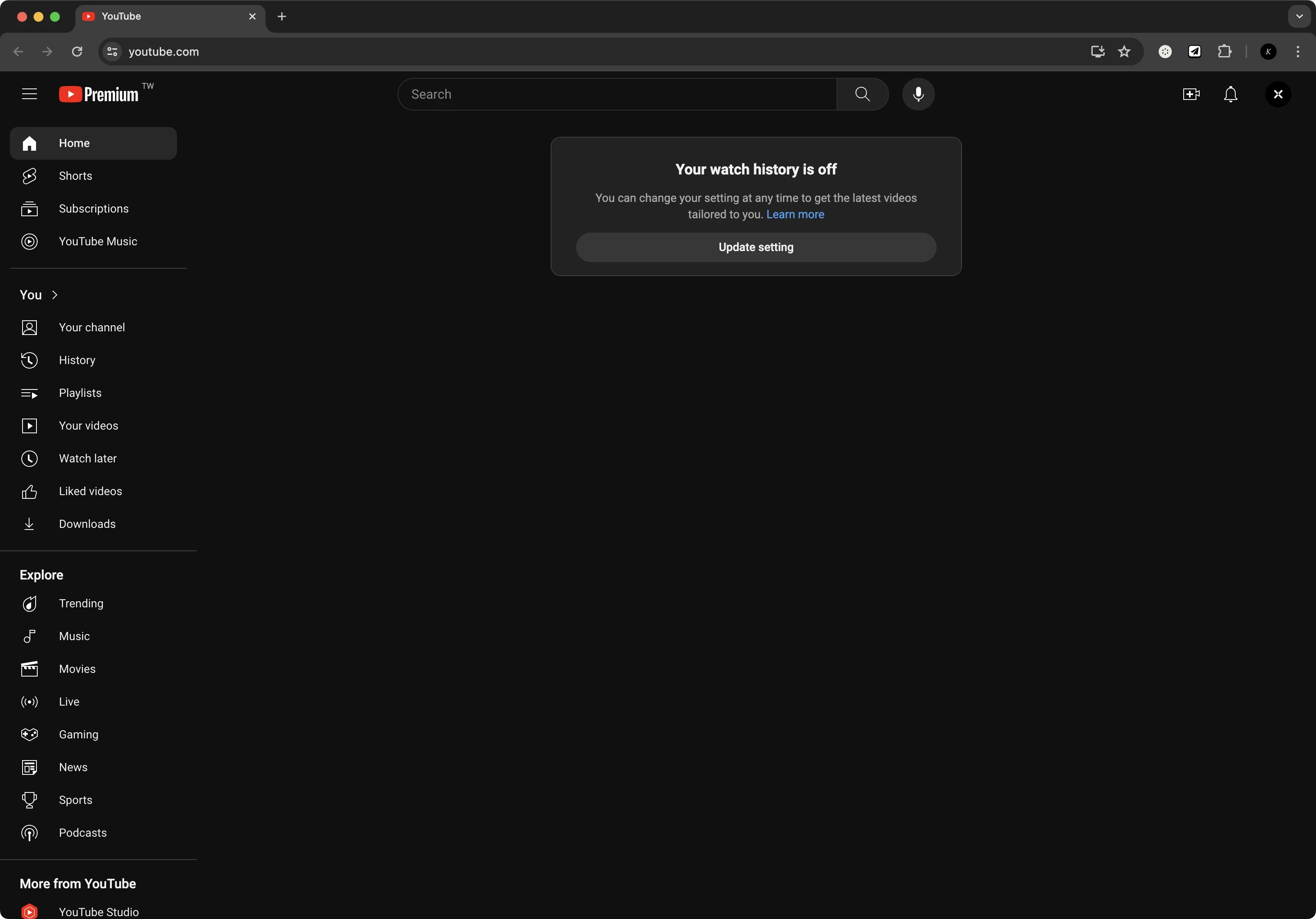Bookmark this page with star icon
The width and height of the screenshot is (1316, 919).
1124,52
